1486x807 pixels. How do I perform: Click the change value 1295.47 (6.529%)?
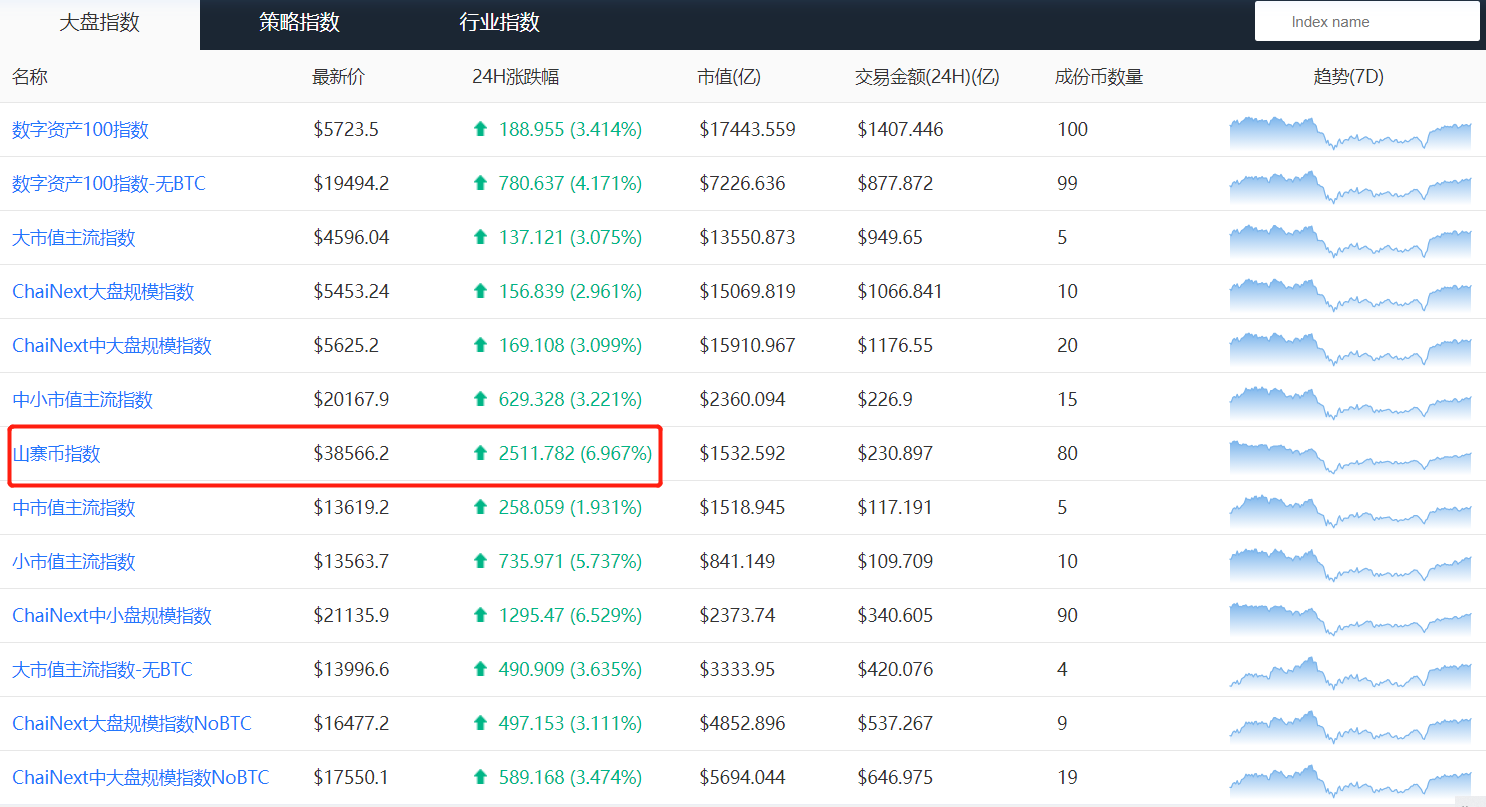[570, 616]
